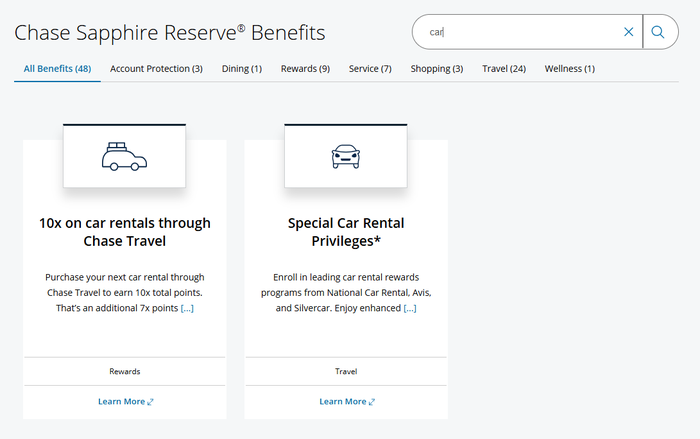Switch to the Rewards (9) tab
Viewport: 700px width, 439px height.
(305, 69)
